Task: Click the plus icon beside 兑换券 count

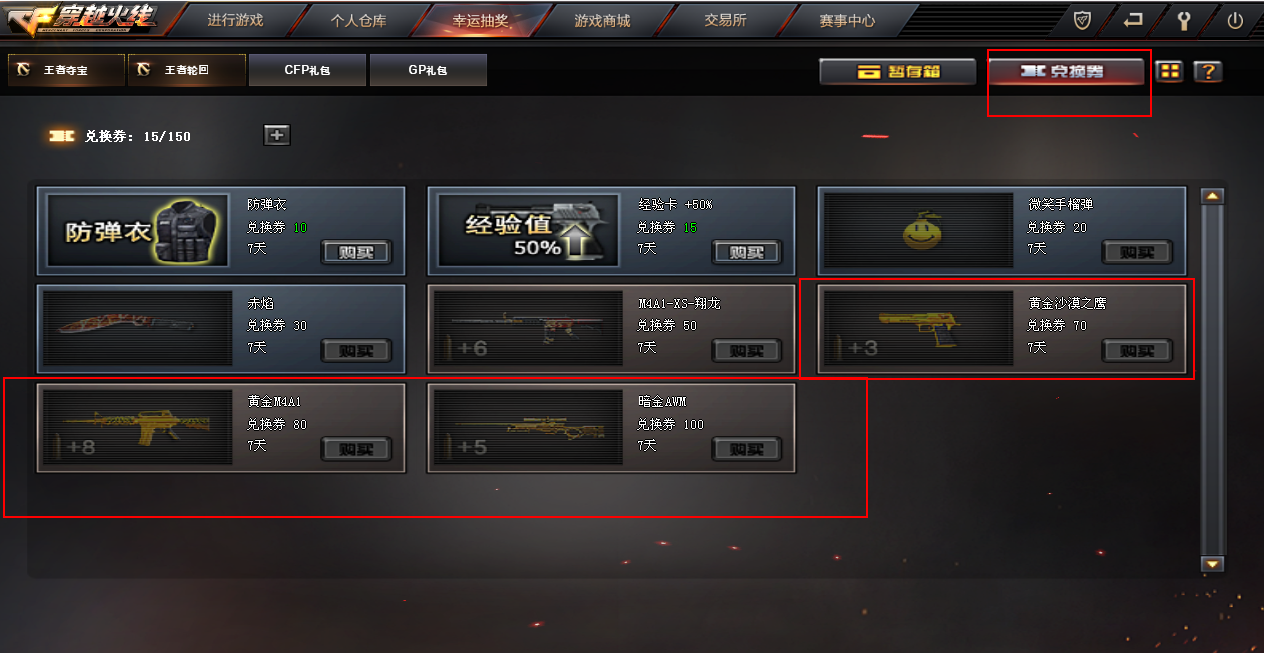Action: 277,135
